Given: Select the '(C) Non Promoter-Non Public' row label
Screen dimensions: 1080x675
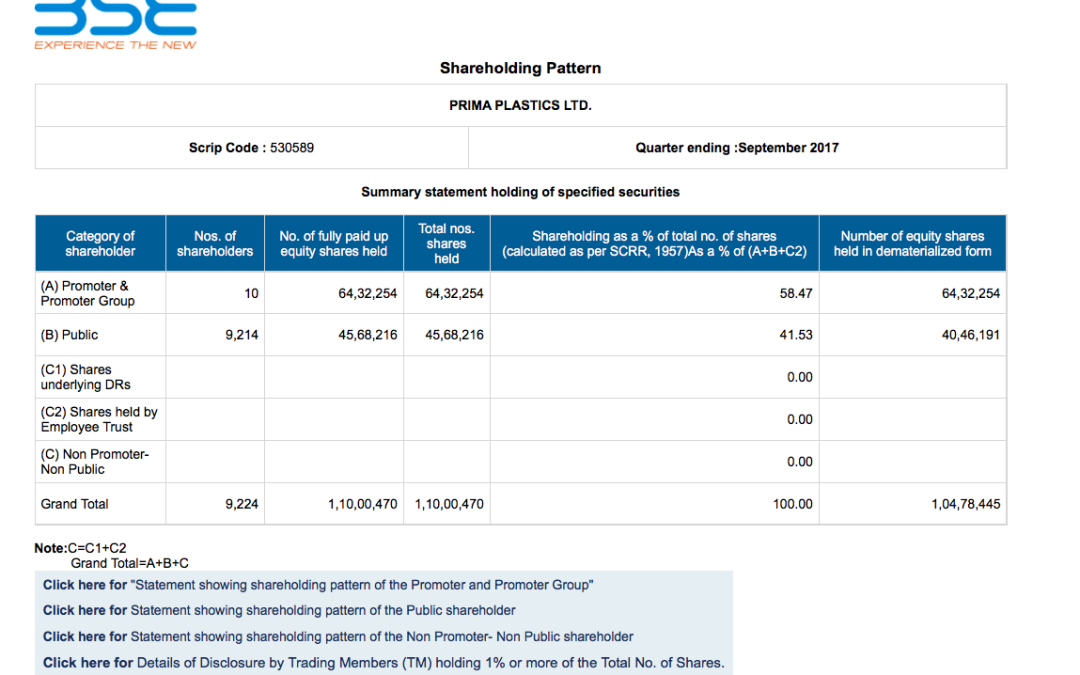Looking at the screenshot, I should pyautogui.click(x=94, y=461).
